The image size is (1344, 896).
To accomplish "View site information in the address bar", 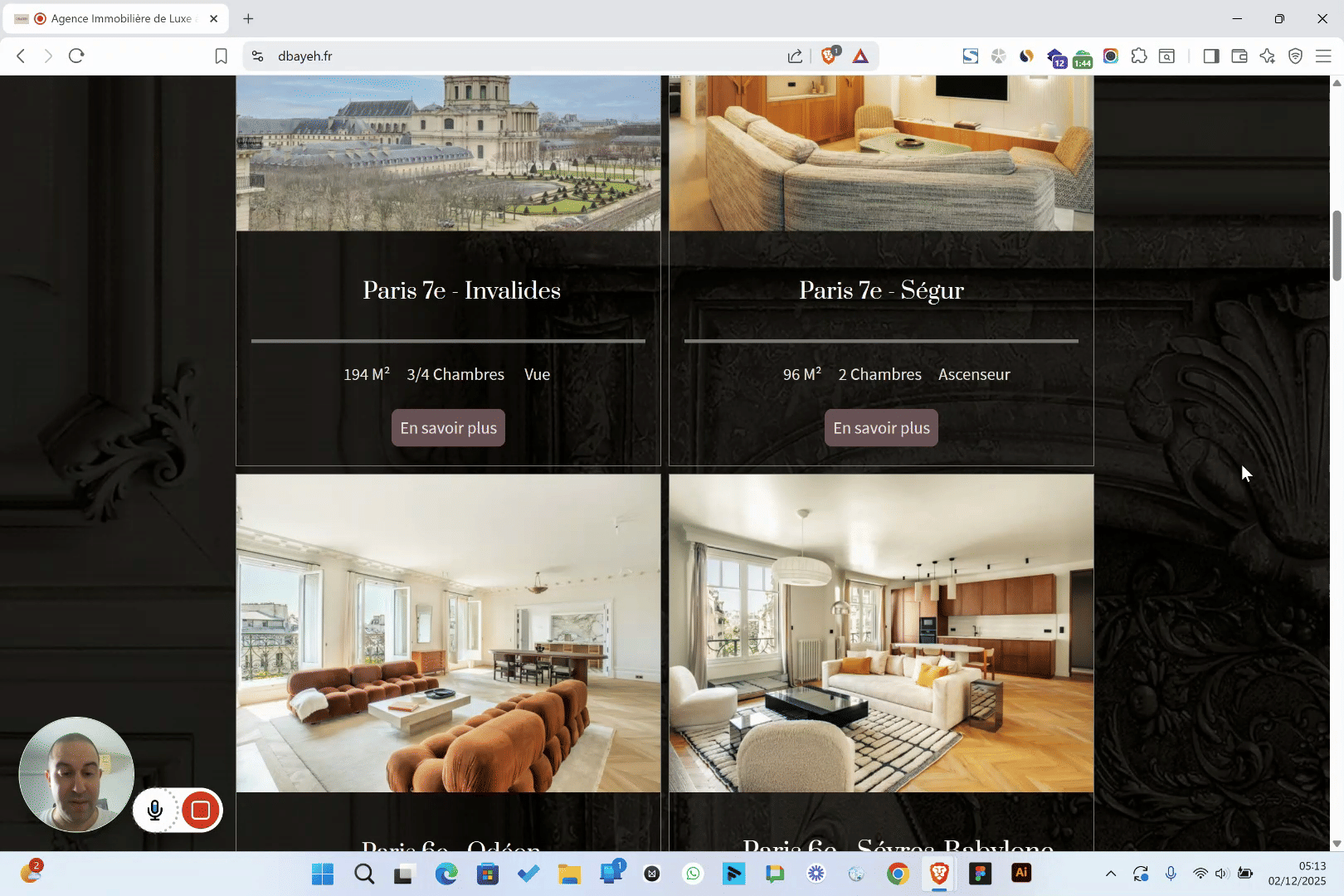I will [258, 56].
